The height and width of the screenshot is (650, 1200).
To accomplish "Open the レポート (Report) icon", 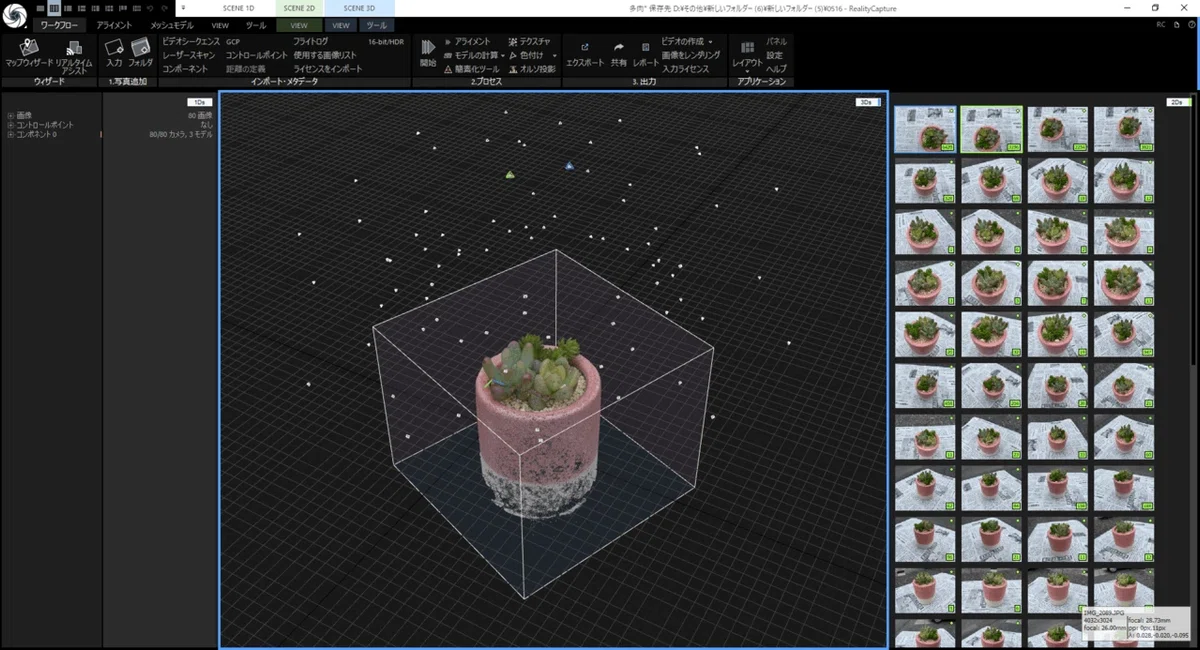I will coord(646,54).
